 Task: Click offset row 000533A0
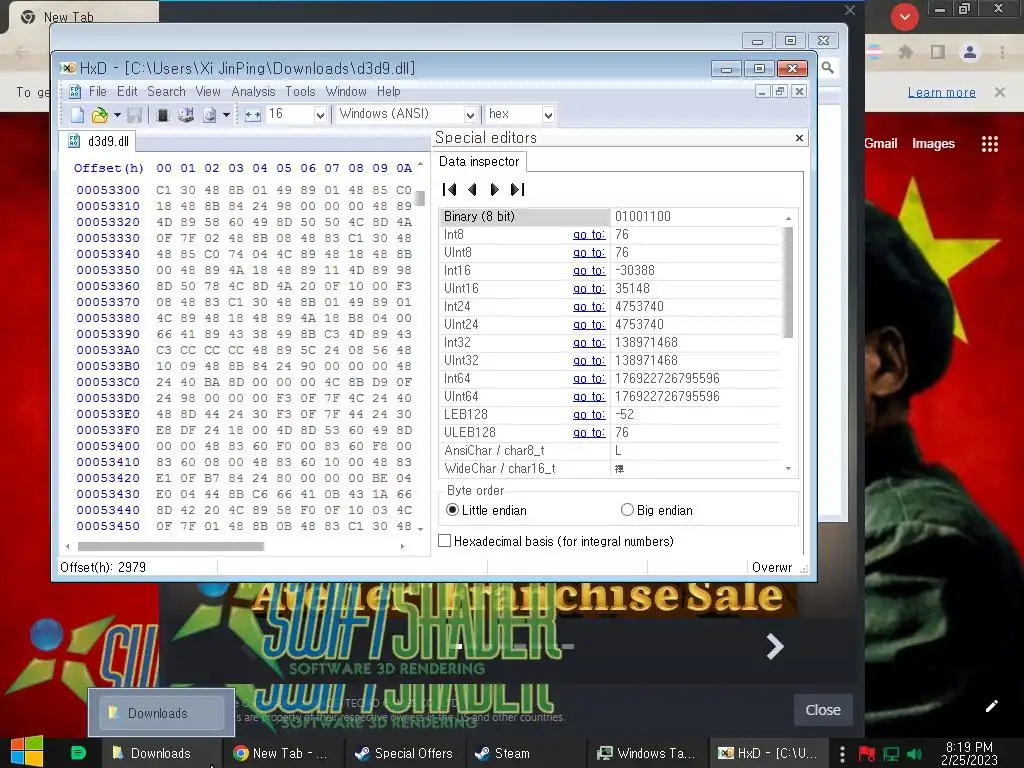[108, 350]
